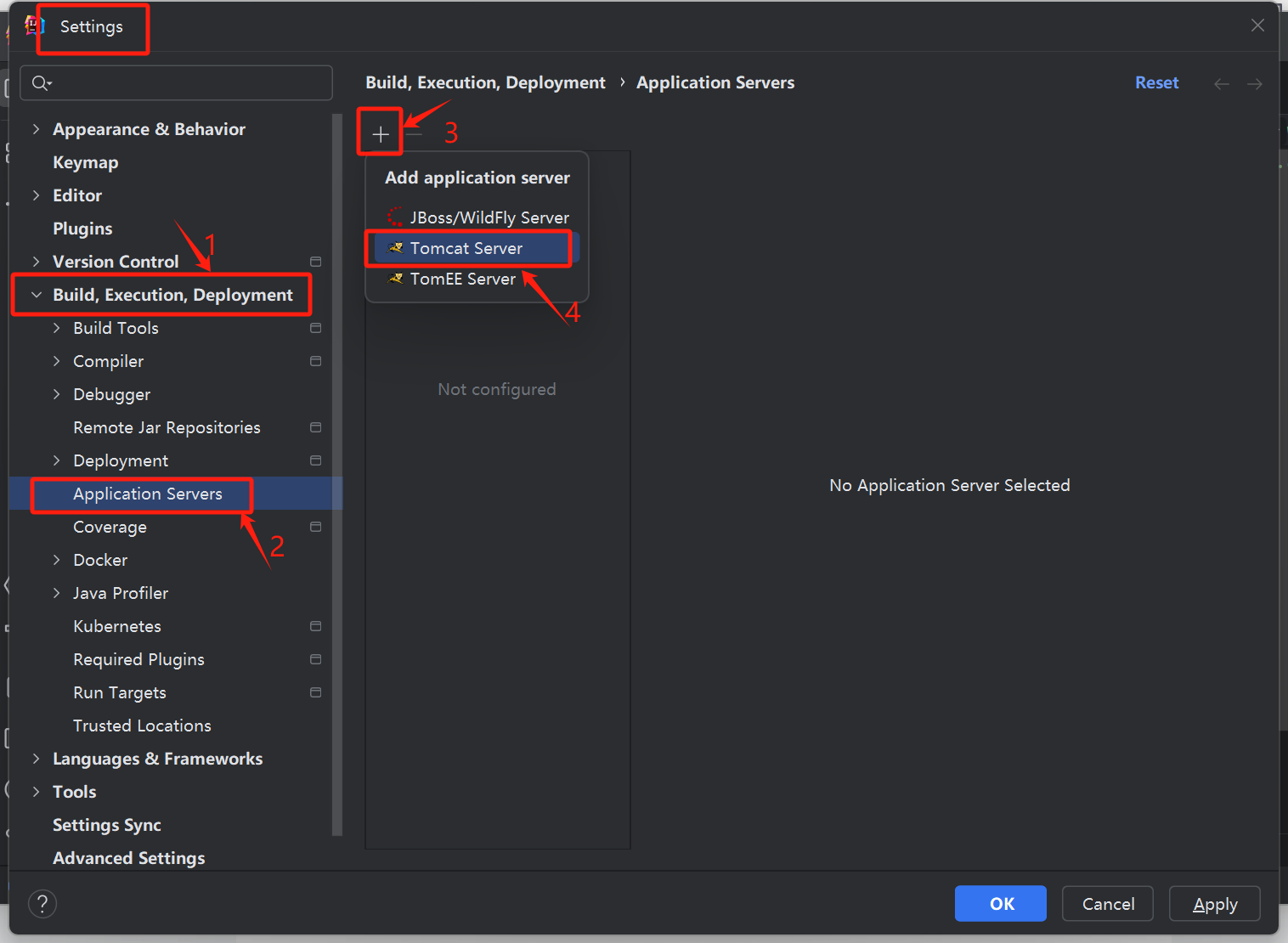Click the forward navigation arrow
1288x943 pixels.
1255,83
